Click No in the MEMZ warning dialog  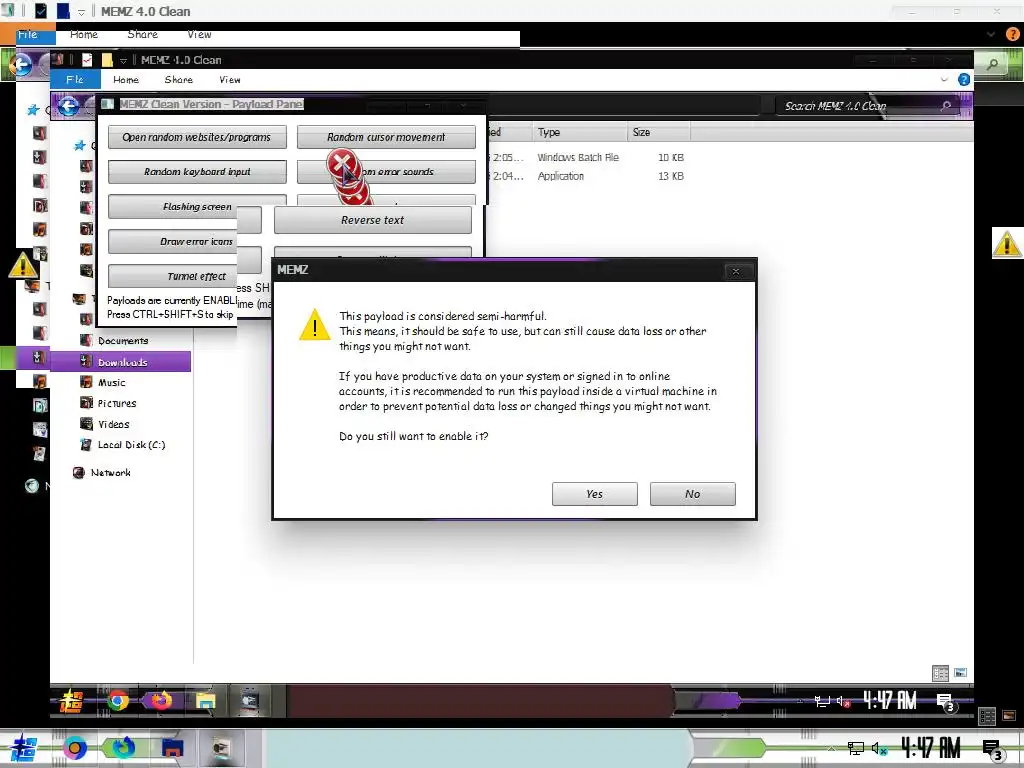[x=692, y=494]
